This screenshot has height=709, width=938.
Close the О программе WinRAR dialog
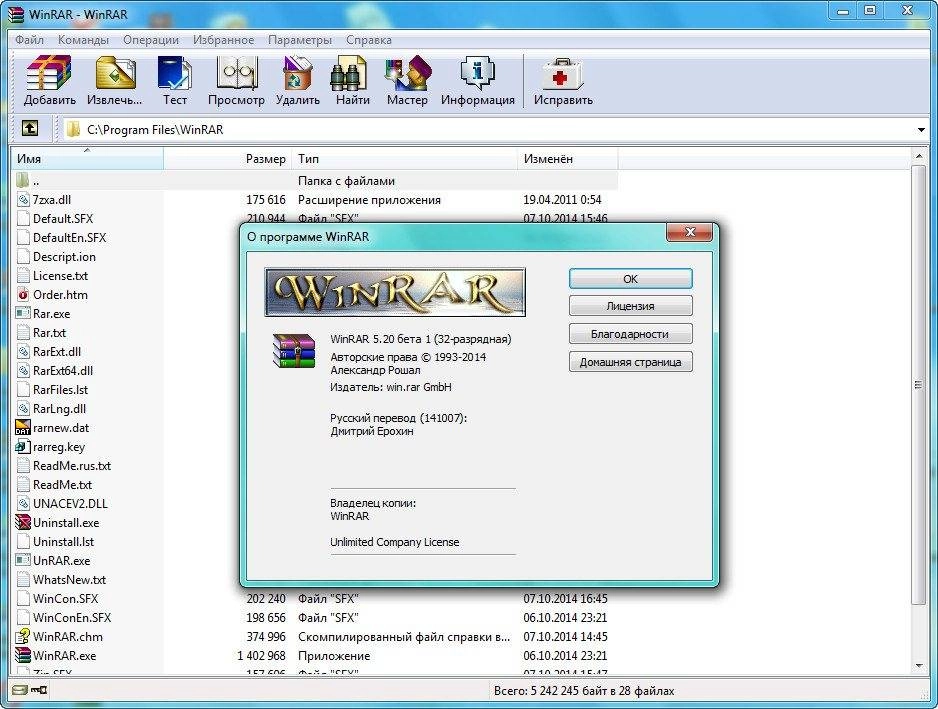689,232
